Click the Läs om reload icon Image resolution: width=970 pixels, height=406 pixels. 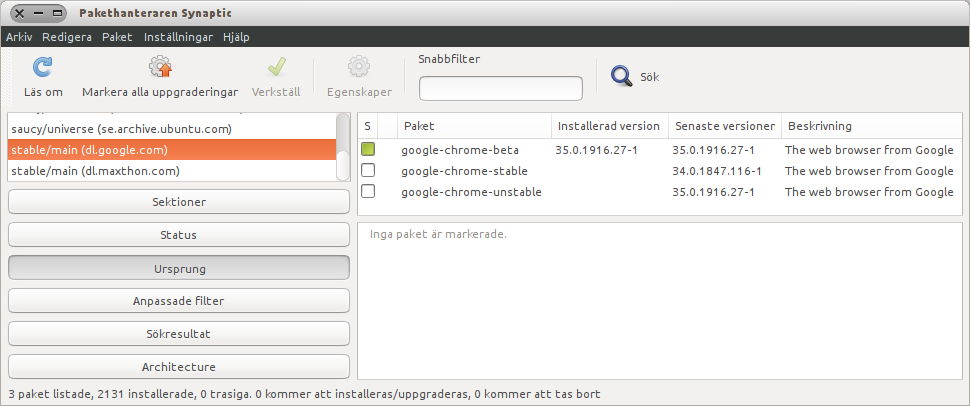click(x=43, y=67)
